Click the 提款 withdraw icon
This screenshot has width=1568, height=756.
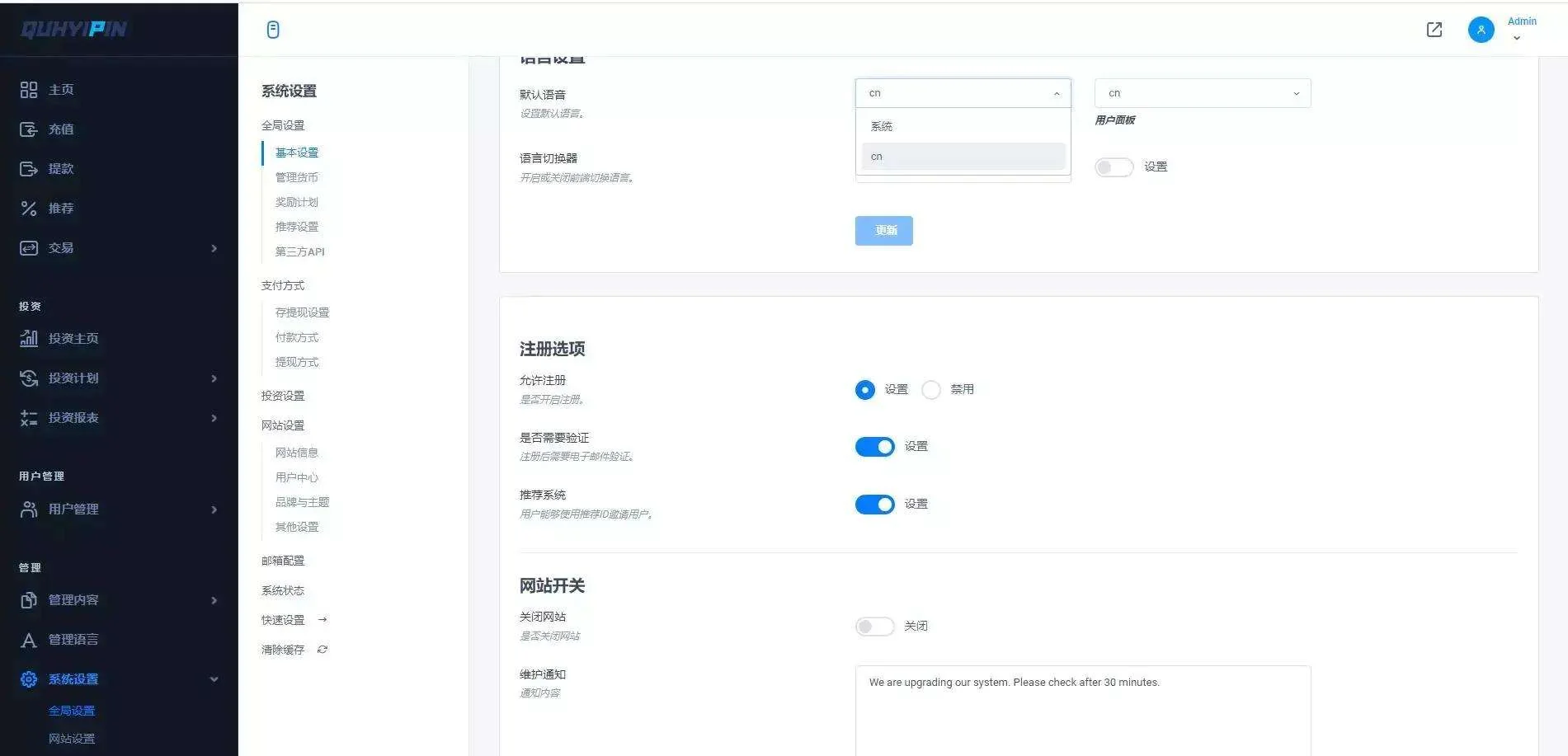tap(29, 169)
